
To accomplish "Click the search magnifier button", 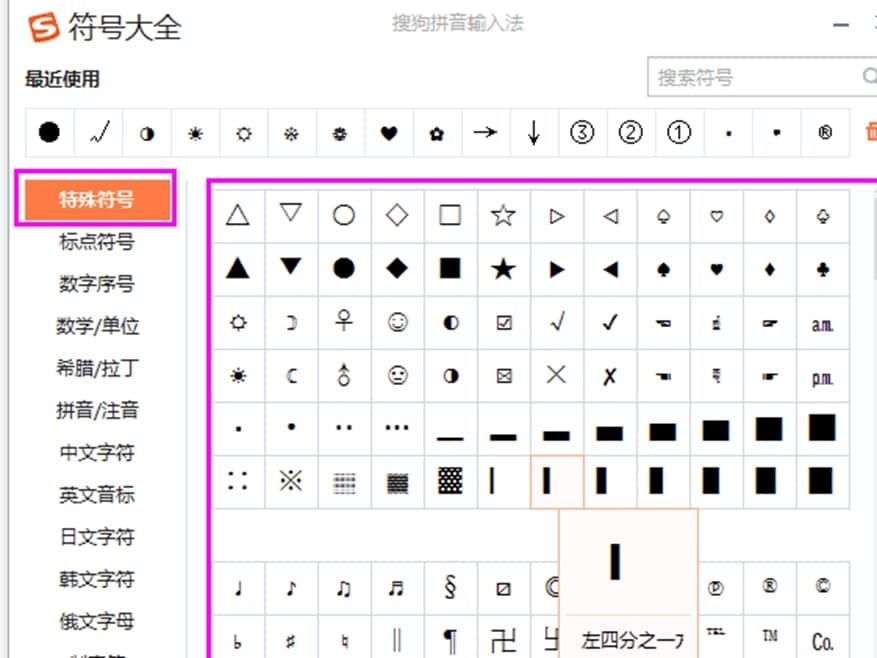I will pyautogui.click(x=868, y=77).
